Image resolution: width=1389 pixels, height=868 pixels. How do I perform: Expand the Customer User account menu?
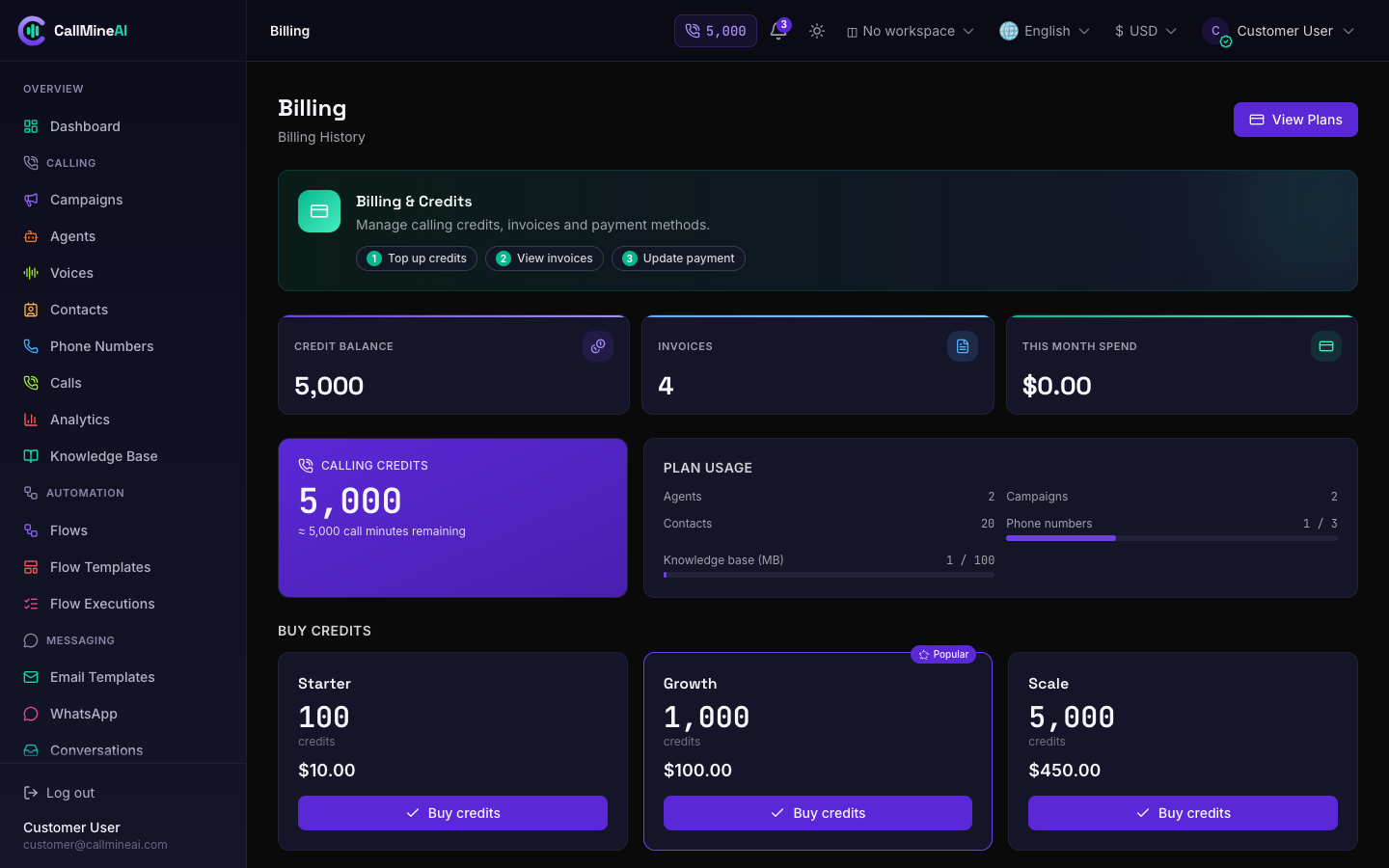click(x=1278, y=31)
